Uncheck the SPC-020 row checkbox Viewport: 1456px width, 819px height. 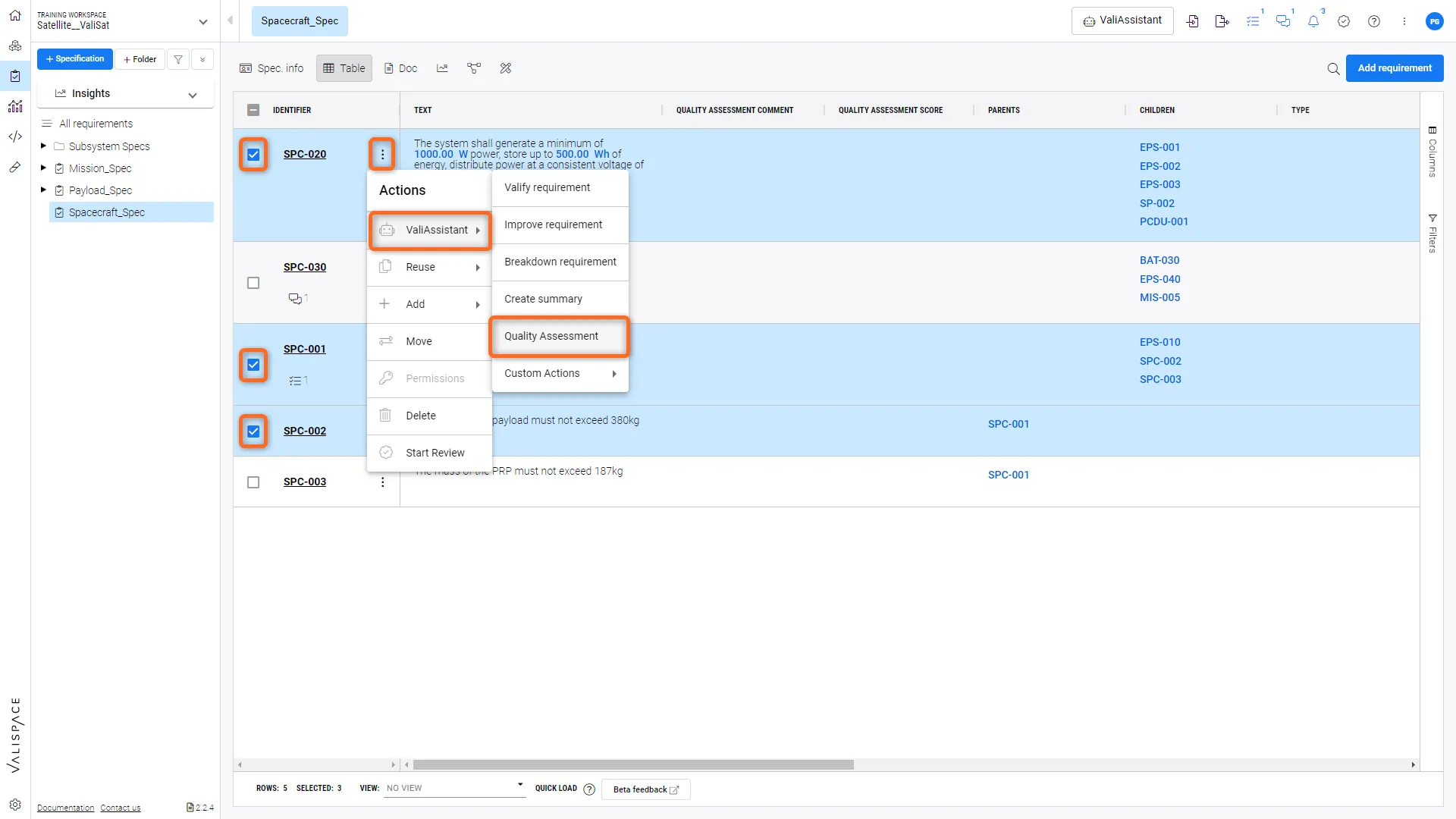[x=253, y=155]
